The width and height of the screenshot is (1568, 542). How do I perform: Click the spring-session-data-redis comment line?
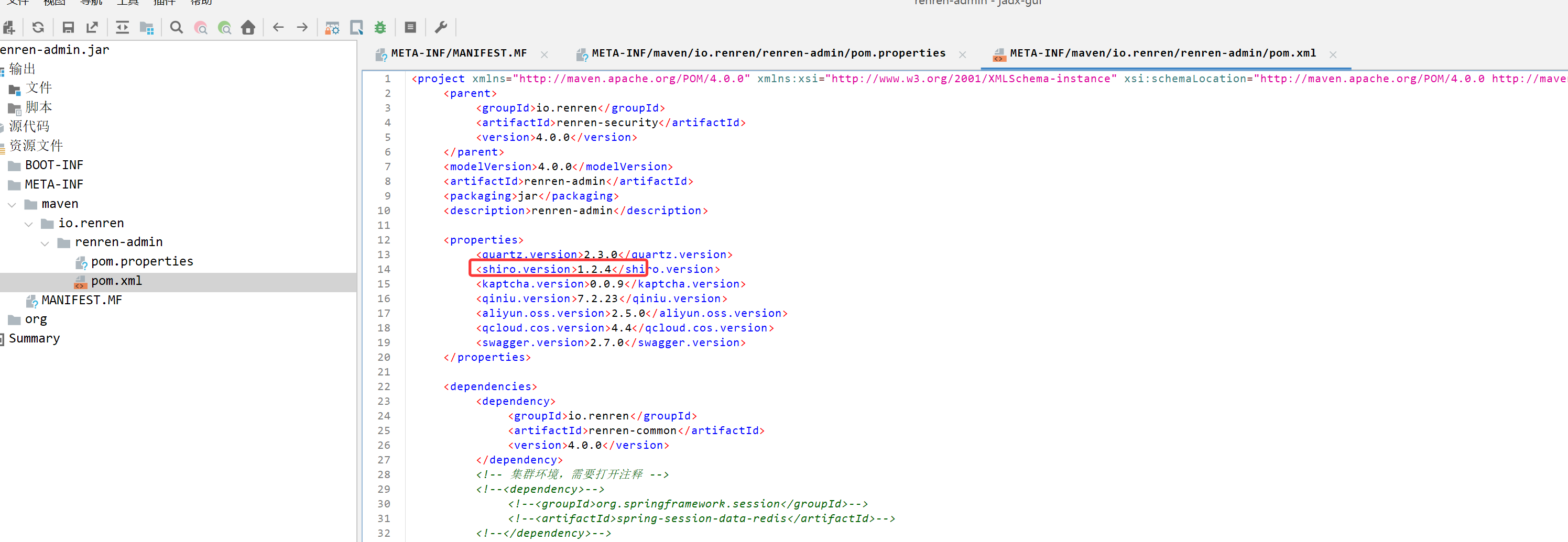(x=701, y=518)
